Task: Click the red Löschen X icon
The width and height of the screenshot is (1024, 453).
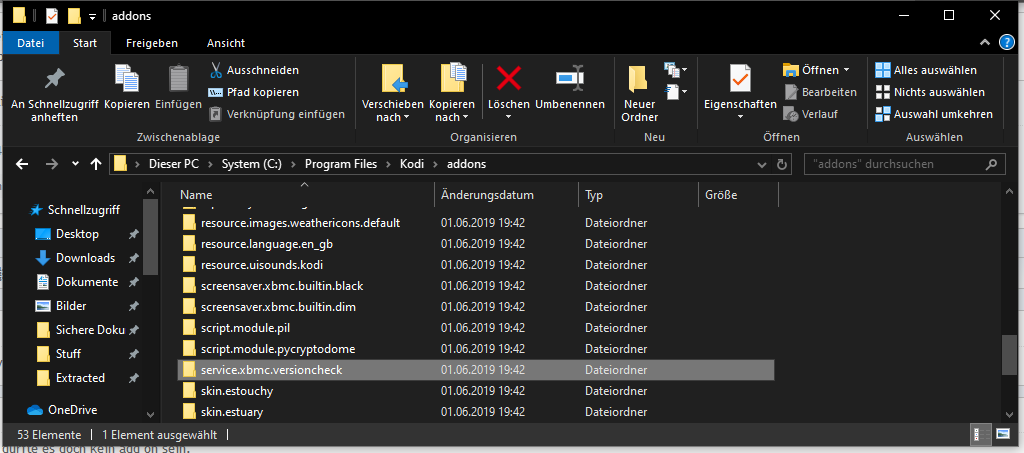Action: pos(509,78)
